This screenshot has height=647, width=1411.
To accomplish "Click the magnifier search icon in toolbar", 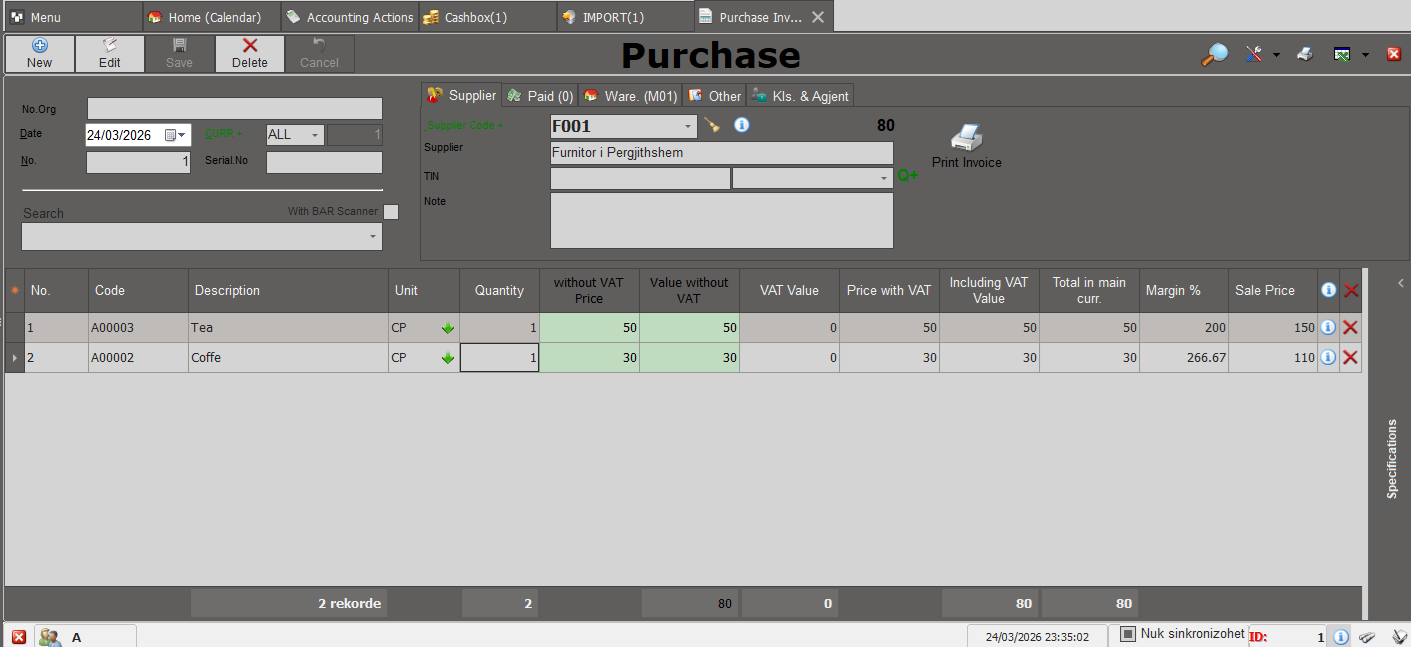I will point(1214,55).
